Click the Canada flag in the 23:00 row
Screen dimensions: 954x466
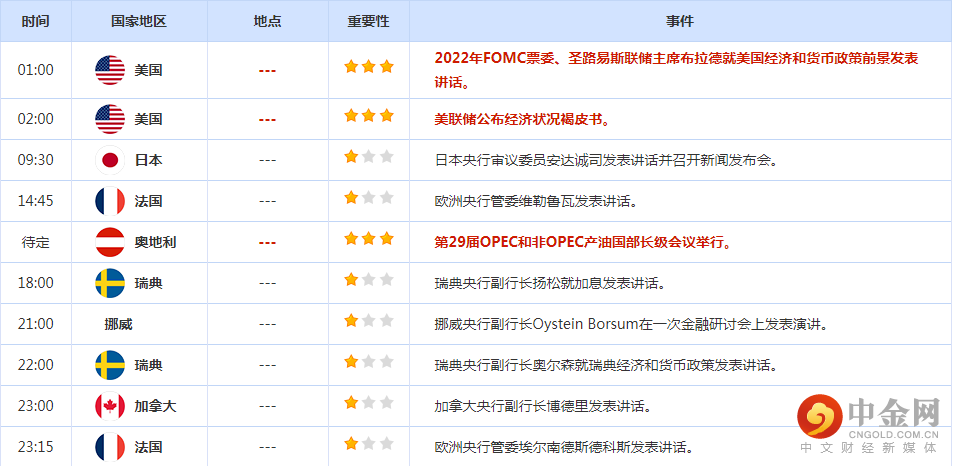coord(110,406)
